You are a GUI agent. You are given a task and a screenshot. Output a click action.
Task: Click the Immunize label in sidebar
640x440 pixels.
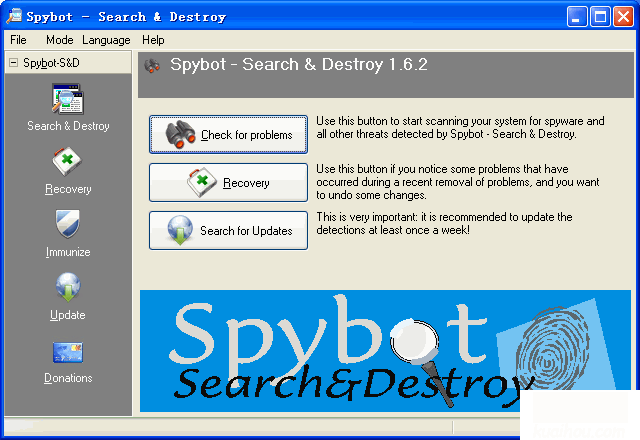point(68,252)
